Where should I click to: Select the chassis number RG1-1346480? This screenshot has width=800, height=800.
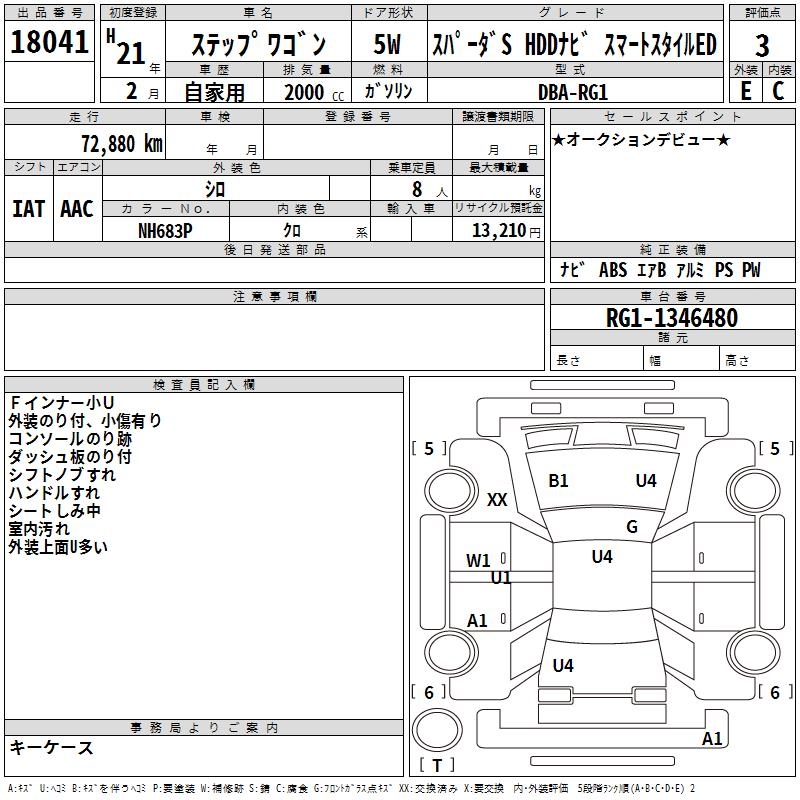pyautogui.click(x=671, y=318)
